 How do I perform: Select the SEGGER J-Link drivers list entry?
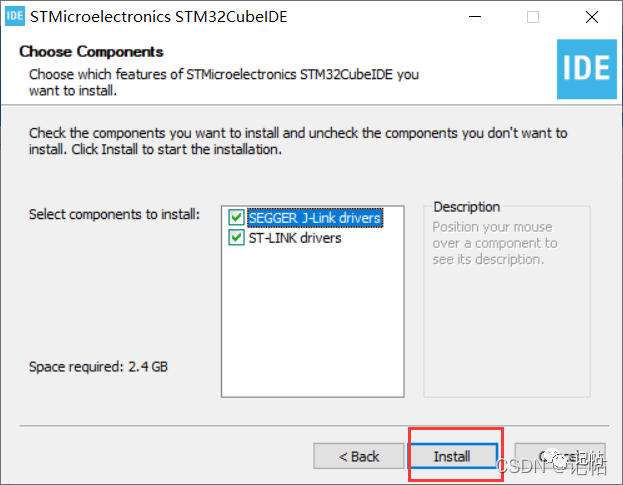[x=315, y=218]
